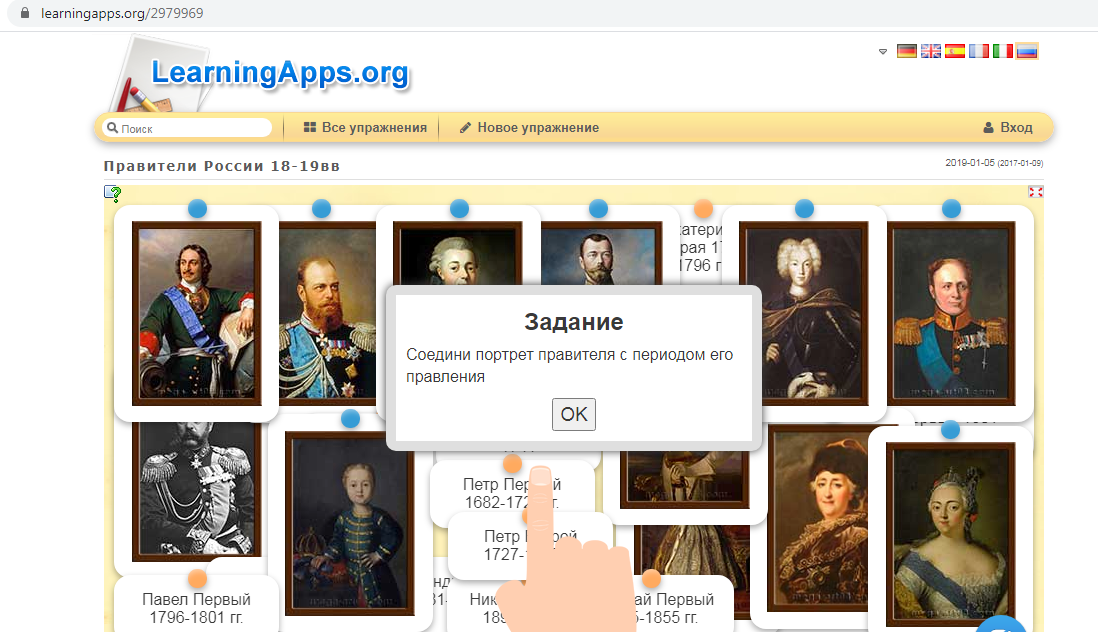Select the Russian flag language icon
Image resolution: width=1098 pixels, height=632 pixels.
coord(1027,51)
